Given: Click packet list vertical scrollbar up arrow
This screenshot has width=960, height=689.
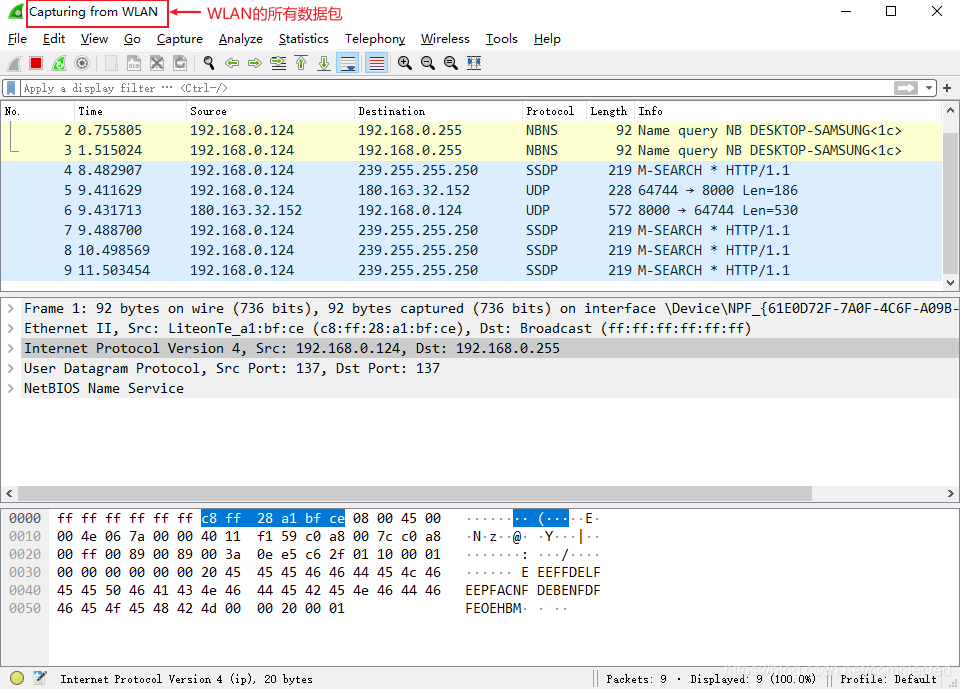Looking at the screenshot, I should [950, 111].
